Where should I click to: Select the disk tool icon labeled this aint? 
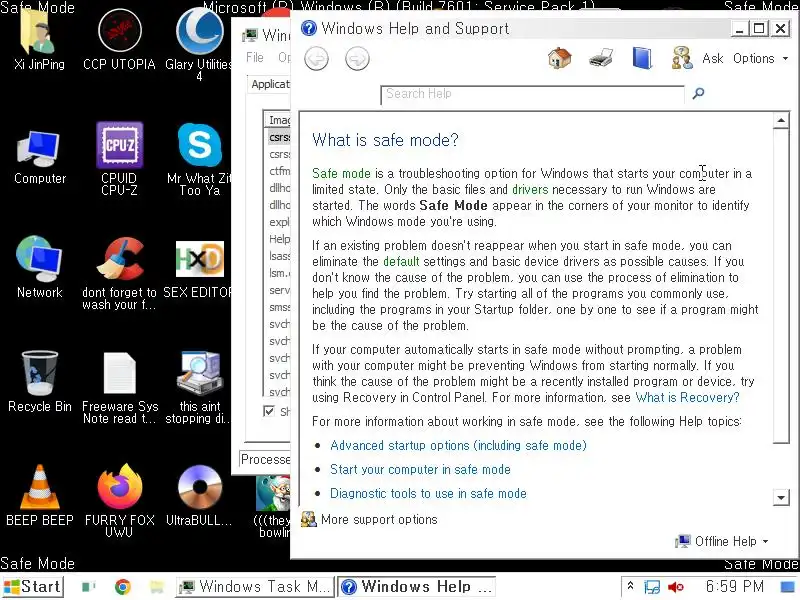(199, 387)
